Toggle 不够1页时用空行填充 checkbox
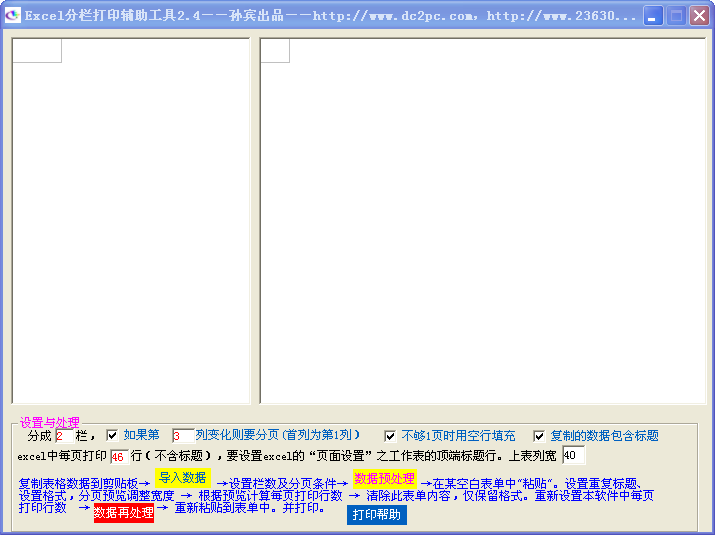Screen dimensions: 715x535 pyautogui.click(x=390, y=436)
